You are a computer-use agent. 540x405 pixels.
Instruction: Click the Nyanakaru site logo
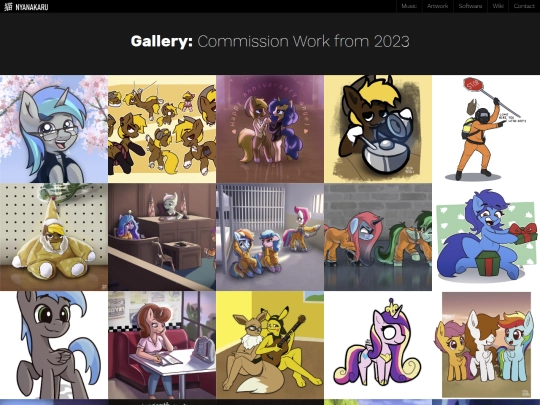(x=26, y=7)
